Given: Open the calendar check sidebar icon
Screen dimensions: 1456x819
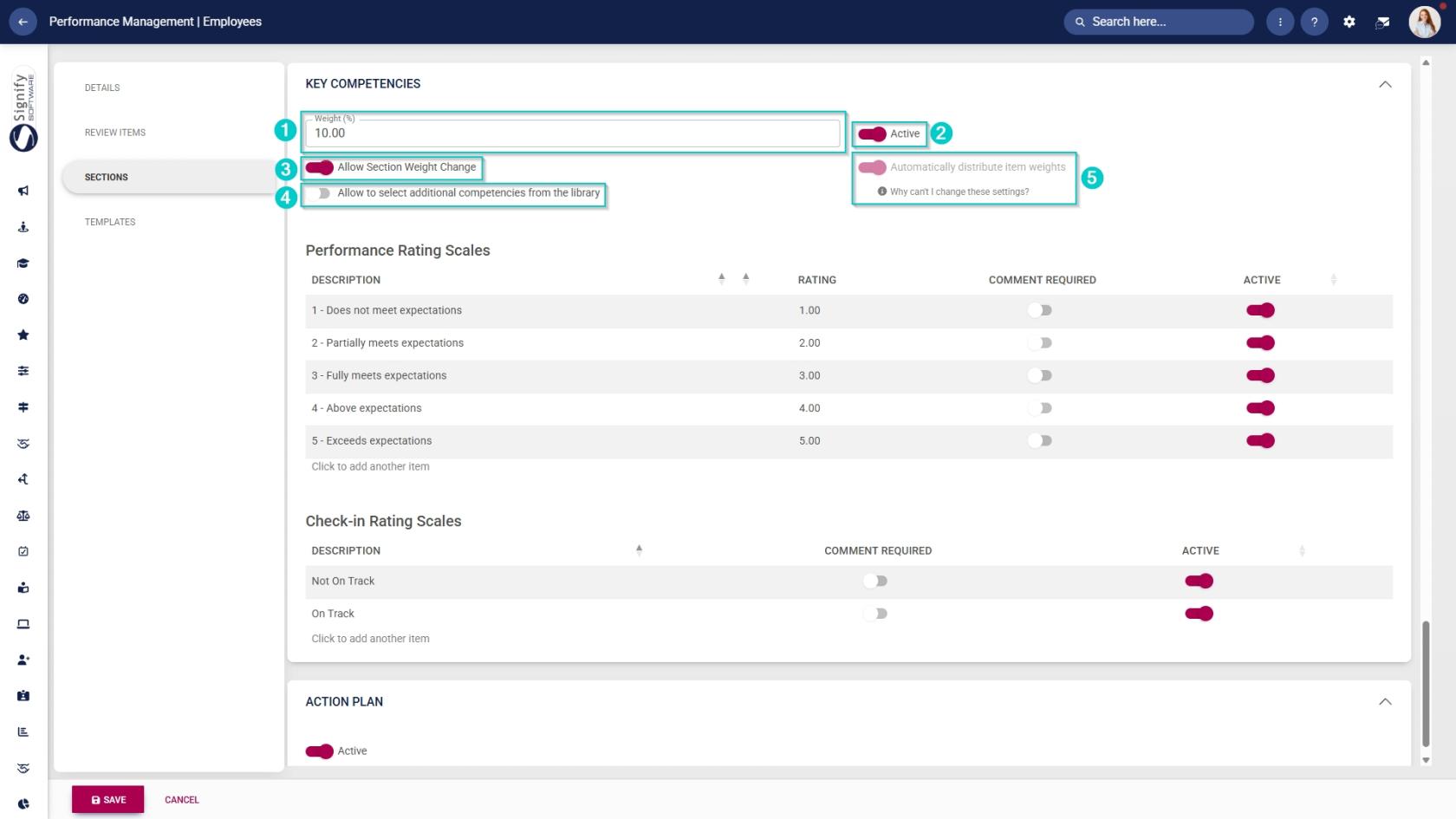Looking at the screenshot, I should pyautogui.click(x=23, y=551).
